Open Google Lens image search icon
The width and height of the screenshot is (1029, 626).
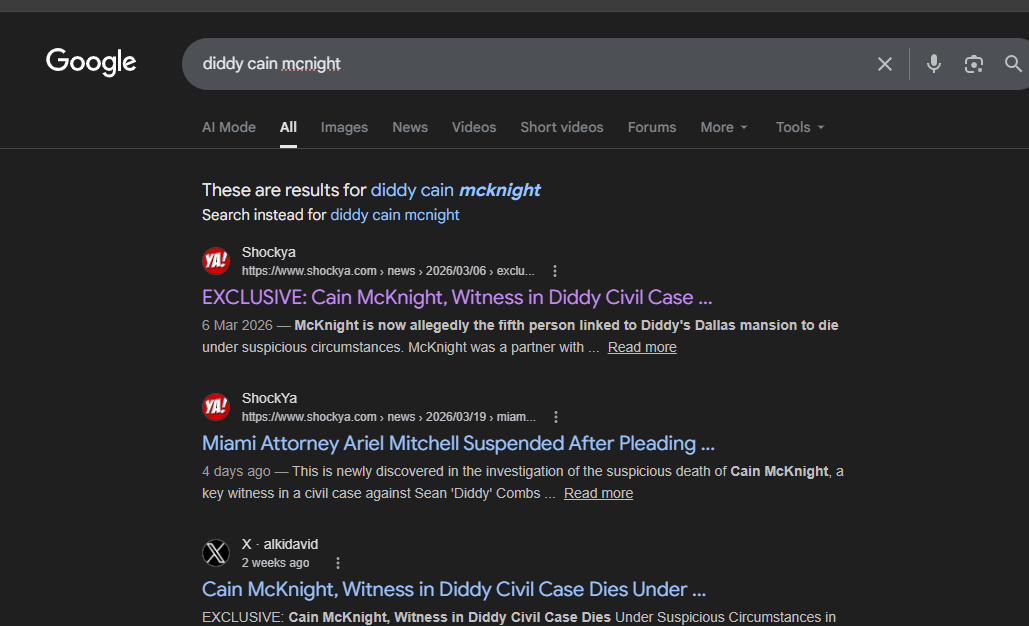pos(974,64)
